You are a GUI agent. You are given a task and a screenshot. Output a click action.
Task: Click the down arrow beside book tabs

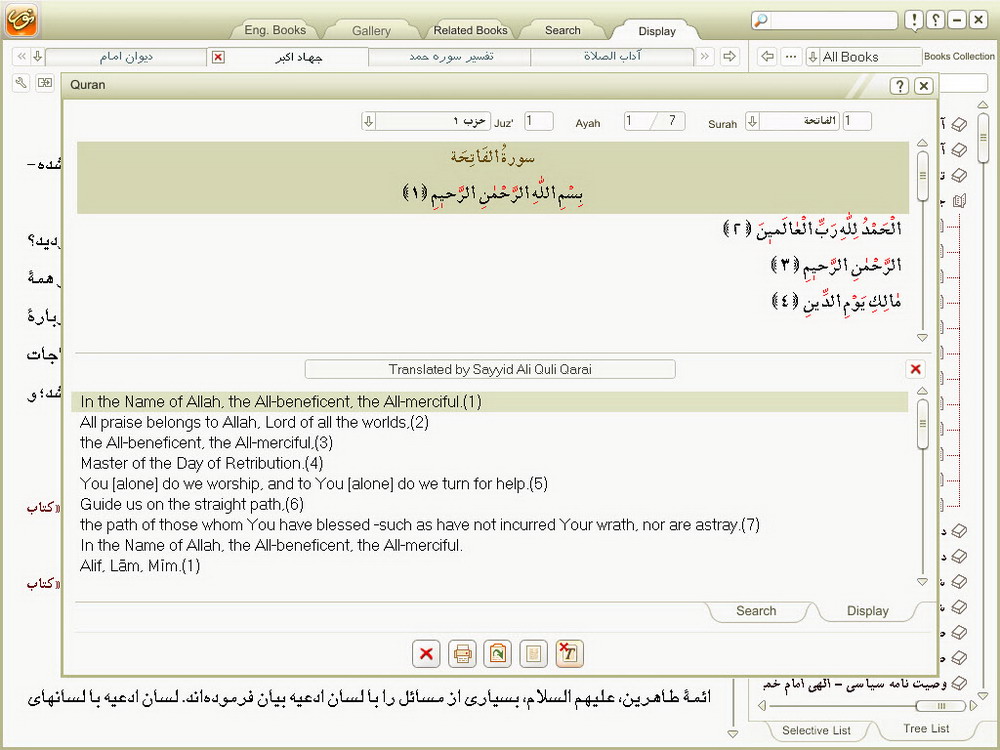[x=38, y=57]
